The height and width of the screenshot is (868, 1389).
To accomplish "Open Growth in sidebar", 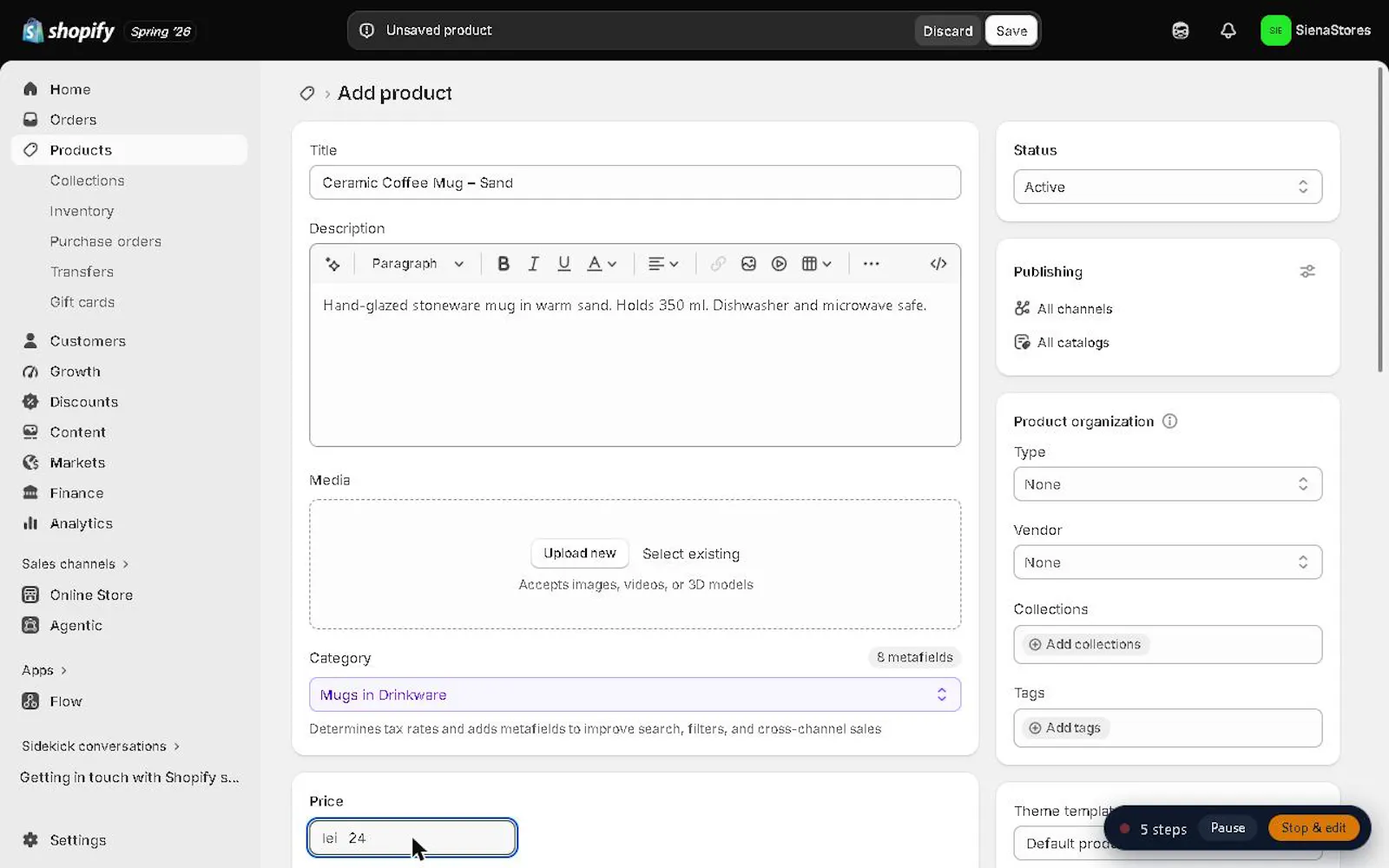I will (129, 372).
